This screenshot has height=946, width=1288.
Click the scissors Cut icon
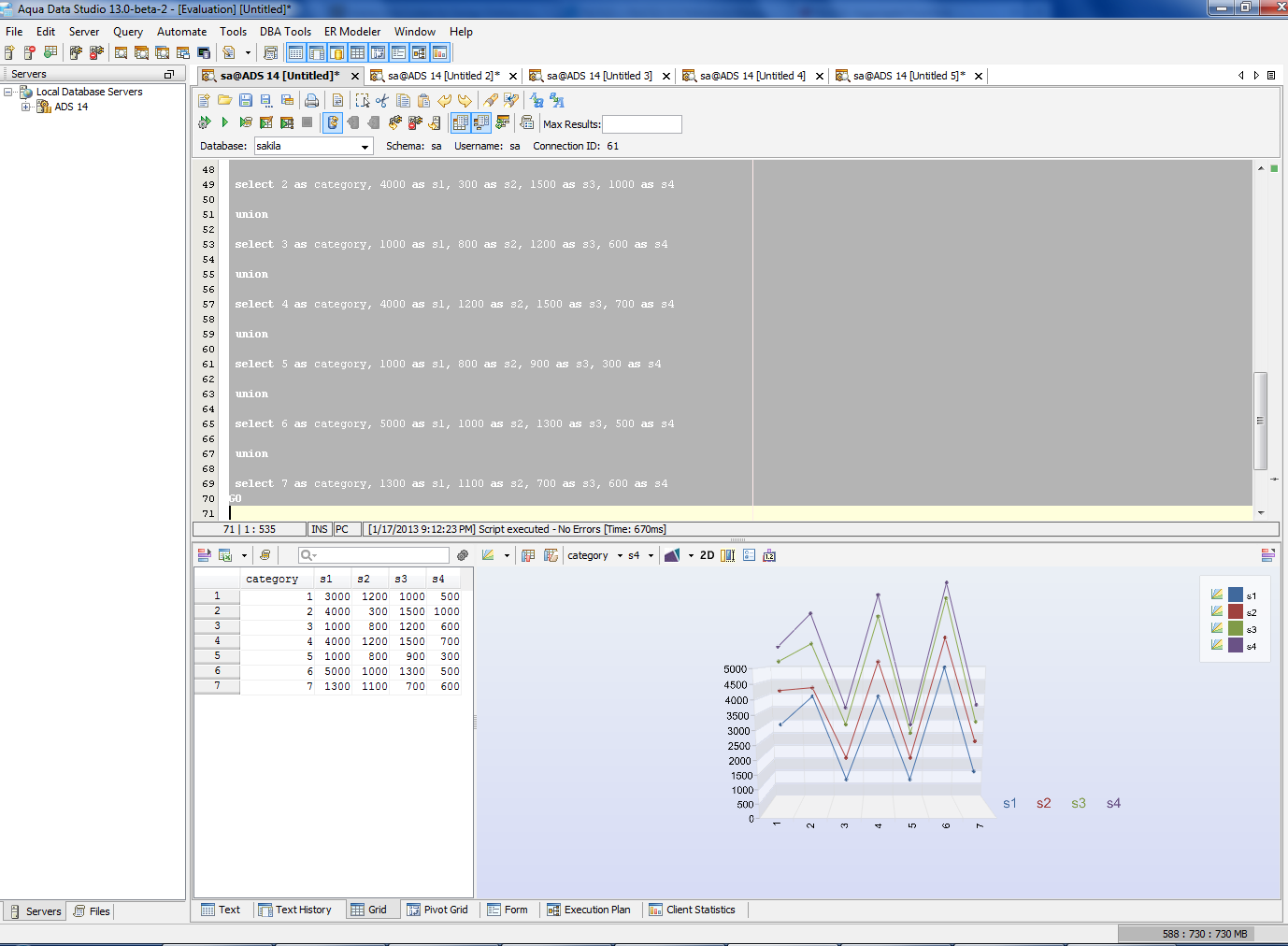tap(382, 100)
